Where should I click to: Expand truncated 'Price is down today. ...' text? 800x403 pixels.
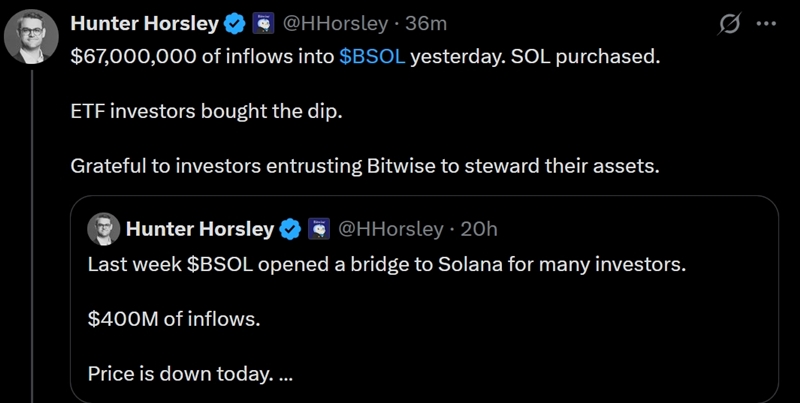click(190, 375)
